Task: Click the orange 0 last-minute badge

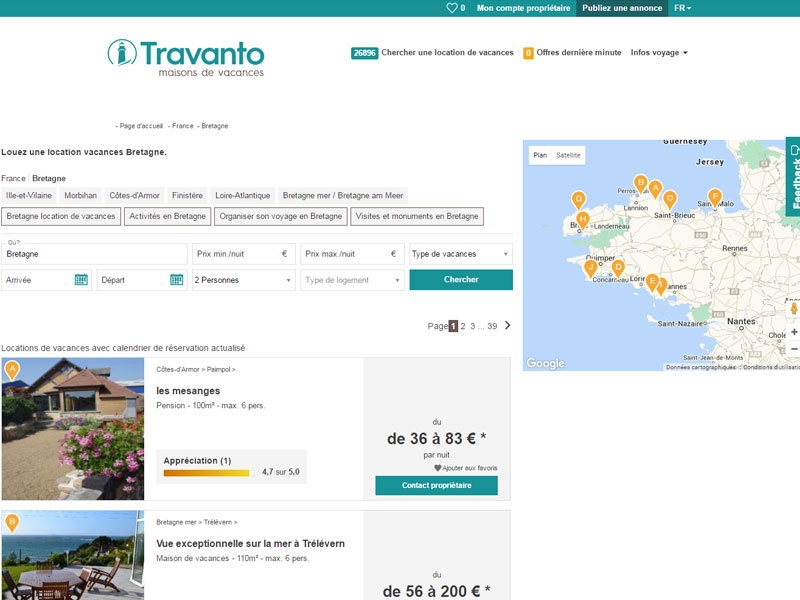Action: point(528,53)
